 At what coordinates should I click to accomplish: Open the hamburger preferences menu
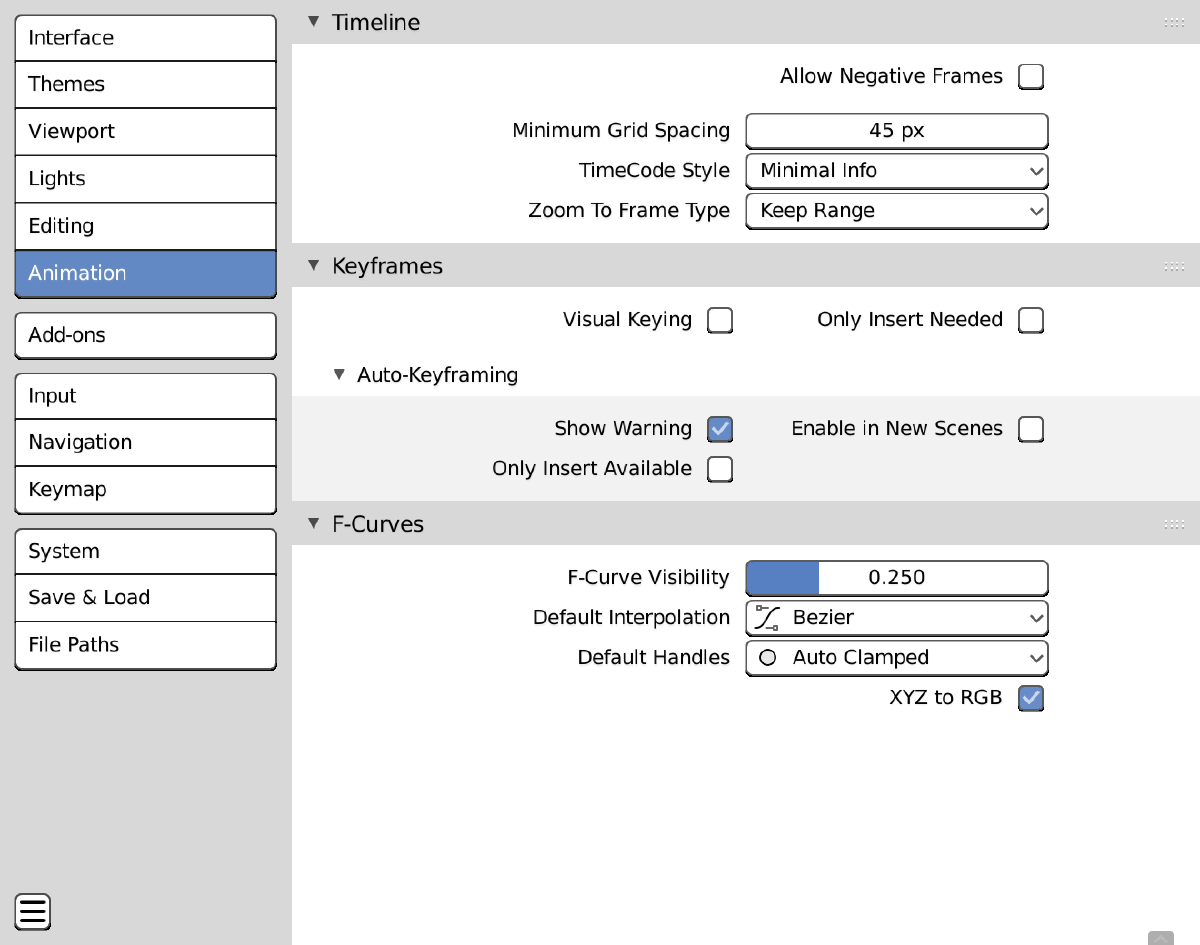click(x=33, y=912)
